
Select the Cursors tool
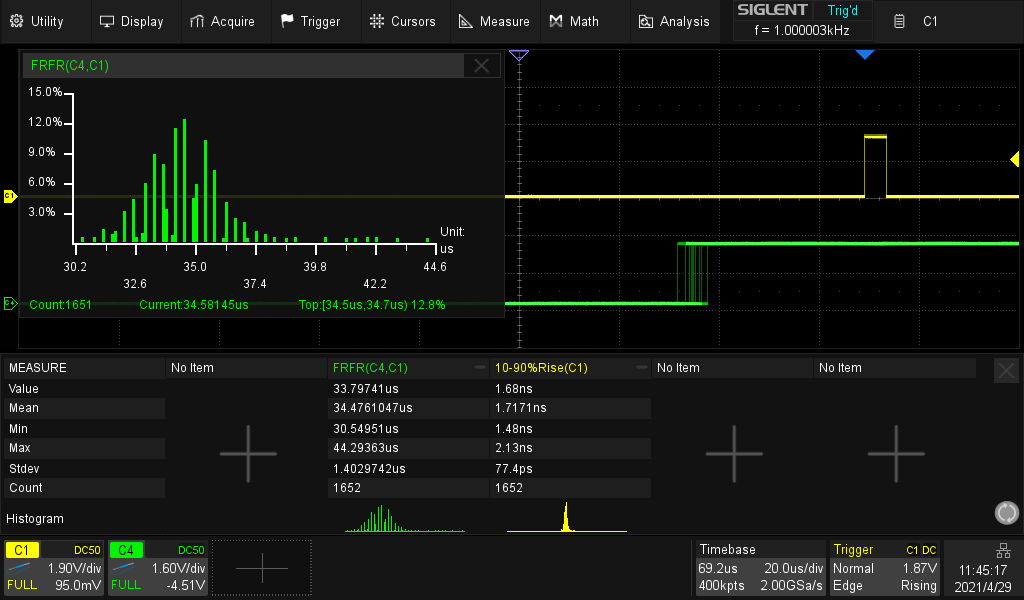(x=404, y=20)
